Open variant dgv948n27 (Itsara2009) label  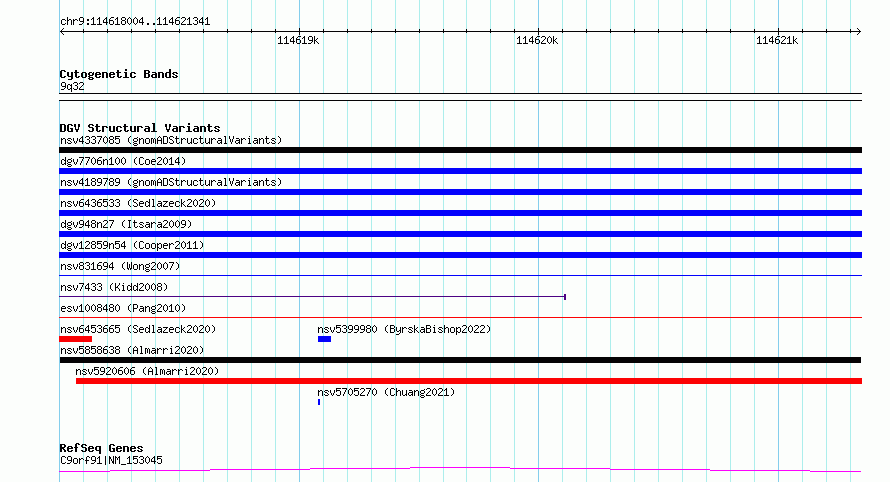pos(126,224)
